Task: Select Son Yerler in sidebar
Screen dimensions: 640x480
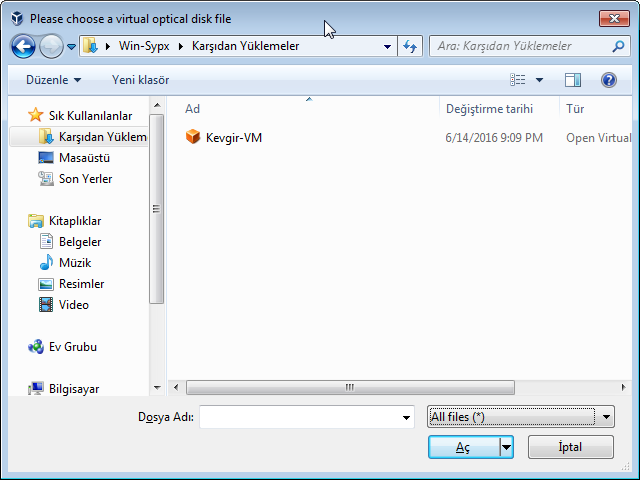Action: (x=85, y=179)
